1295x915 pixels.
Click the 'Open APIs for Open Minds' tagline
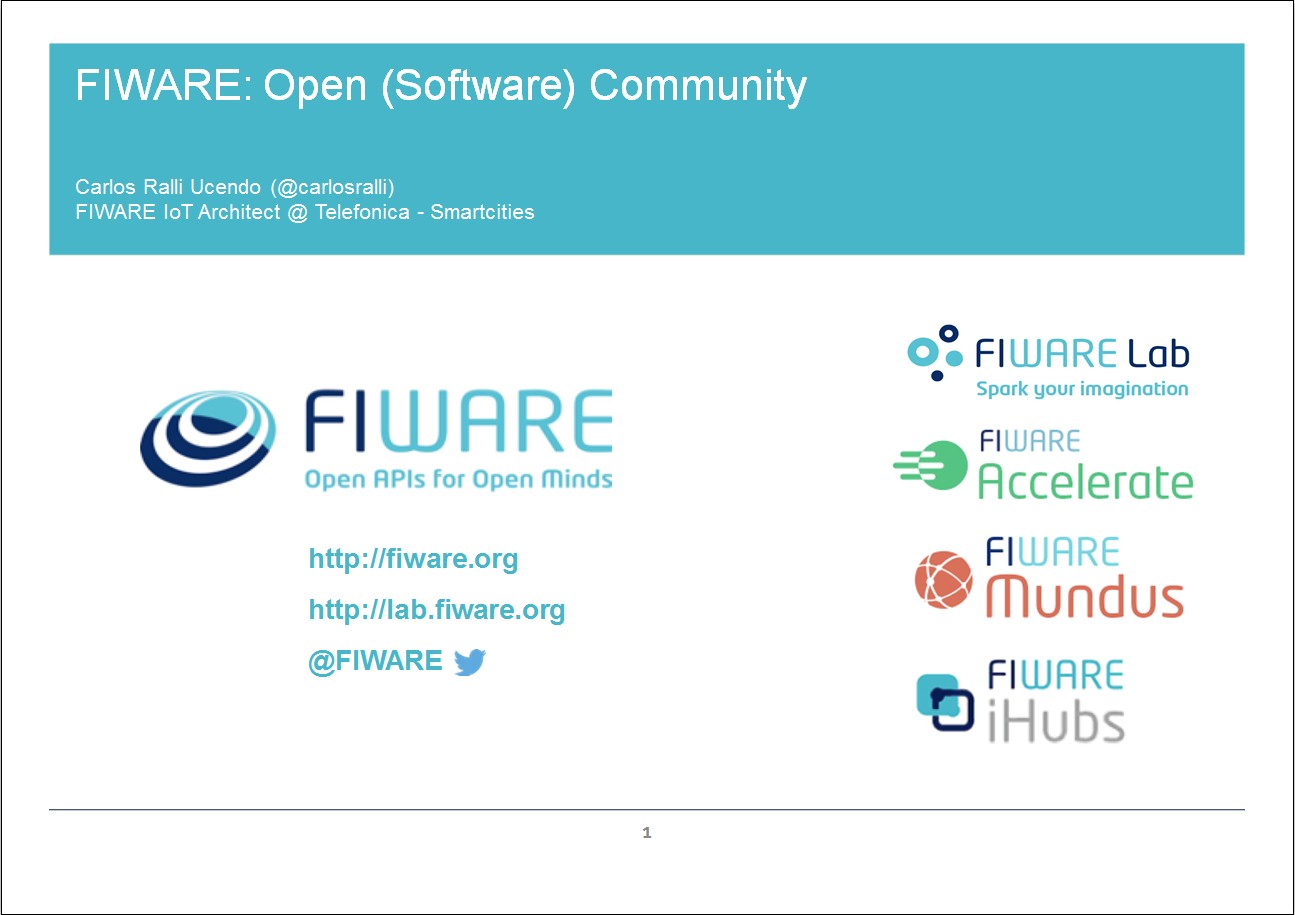(458, 479)
